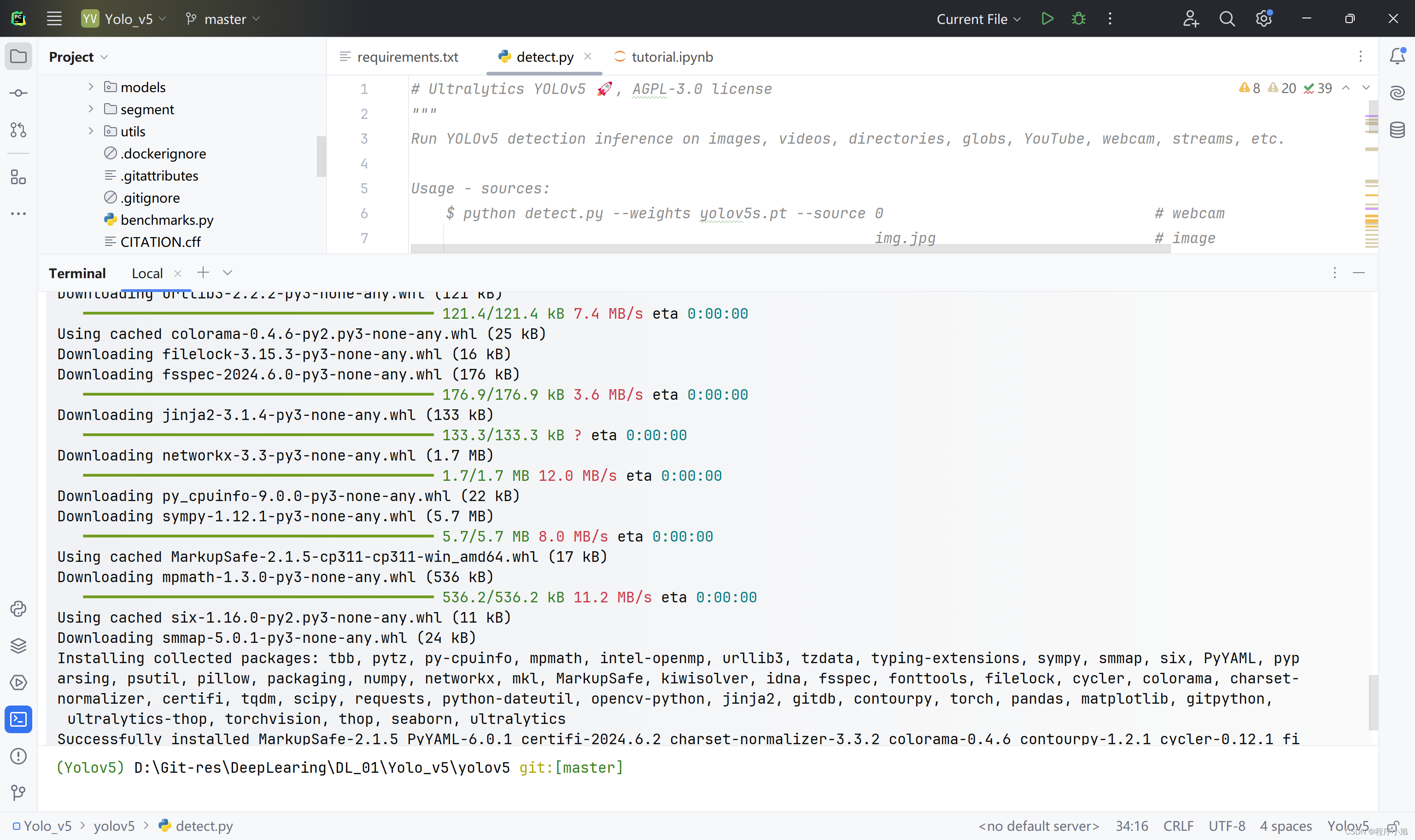The width and height of the screenshot is (1415, 840).
Task: Add a new terminal tab with plus
Action: point(203,273)
